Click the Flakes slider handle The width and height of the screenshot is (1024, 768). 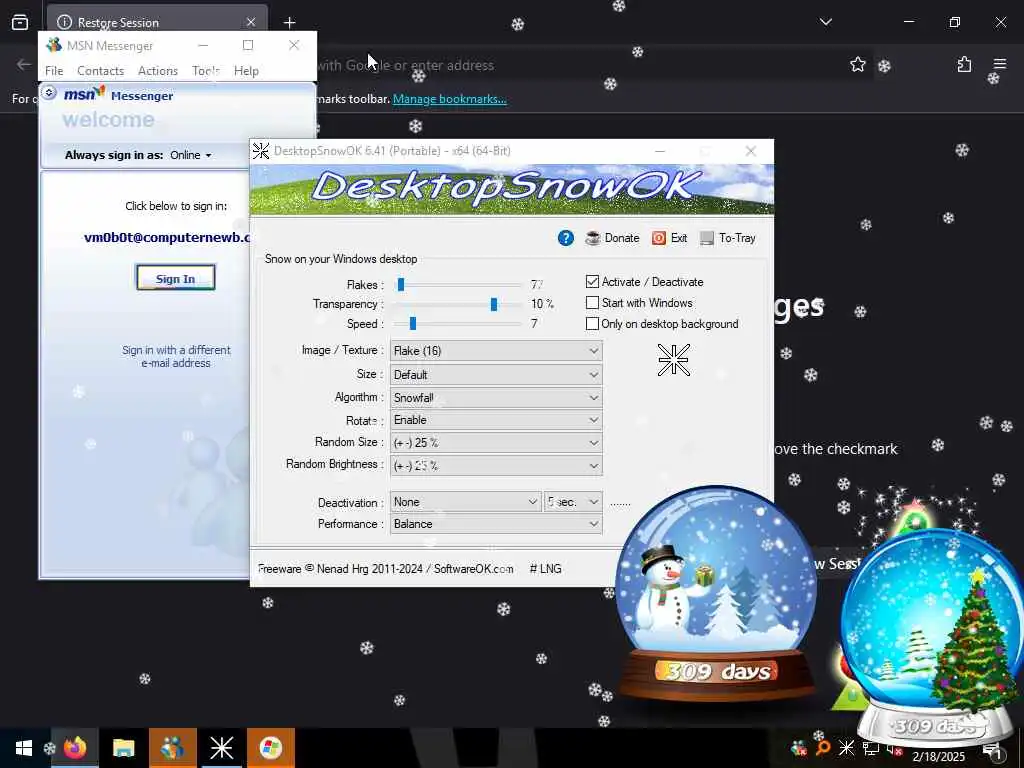401,285
